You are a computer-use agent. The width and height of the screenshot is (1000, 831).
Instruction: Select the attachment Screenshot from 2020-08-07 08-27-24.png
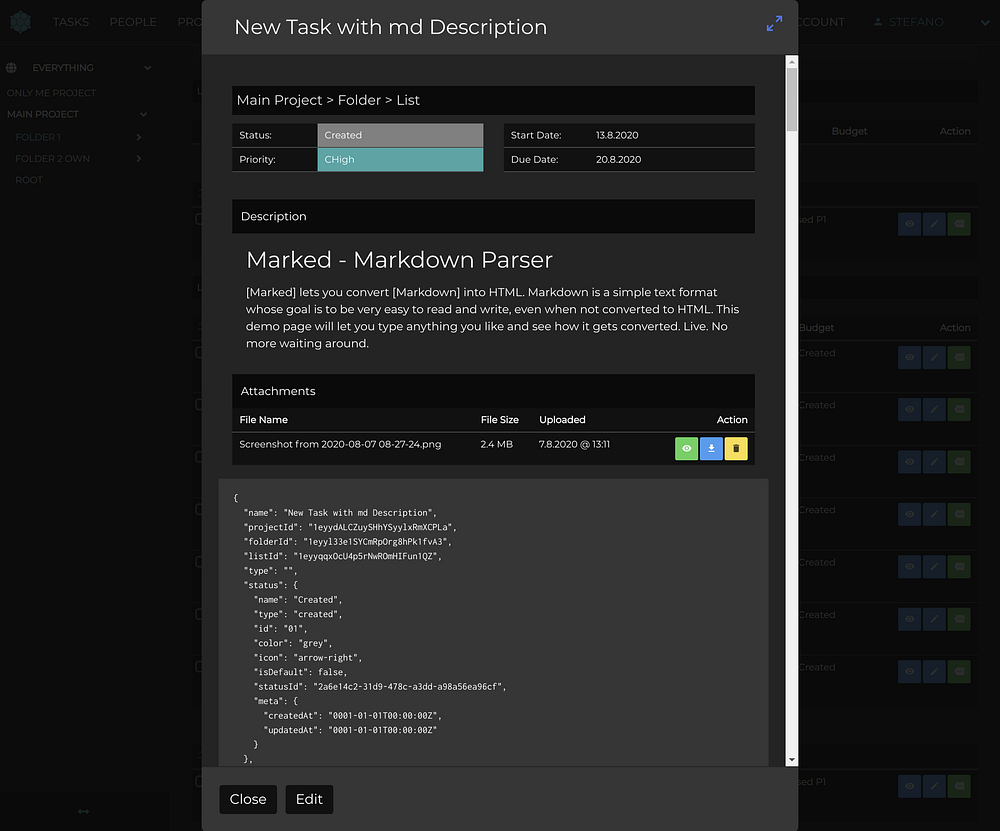pos(340,444)
